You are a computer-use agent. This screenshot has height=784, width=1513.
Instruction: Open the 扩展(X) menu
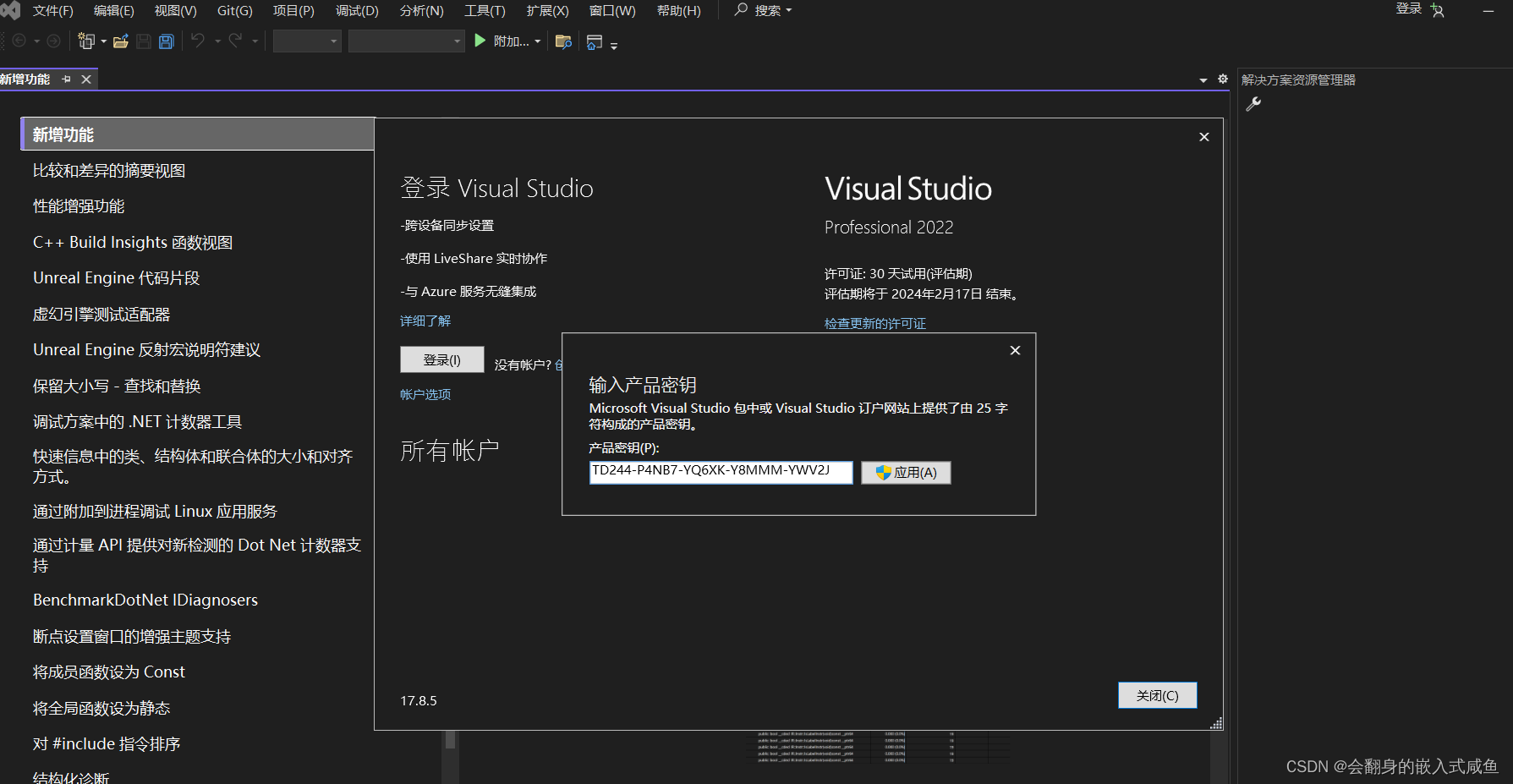[x=547, y=10]
